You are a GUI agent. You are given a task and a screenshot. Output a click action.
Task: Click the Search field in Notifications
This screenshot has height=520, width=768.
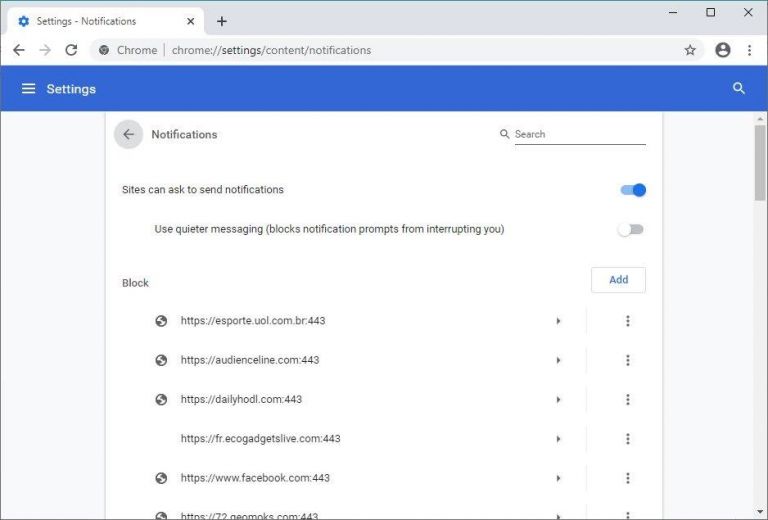pos(580,134)
